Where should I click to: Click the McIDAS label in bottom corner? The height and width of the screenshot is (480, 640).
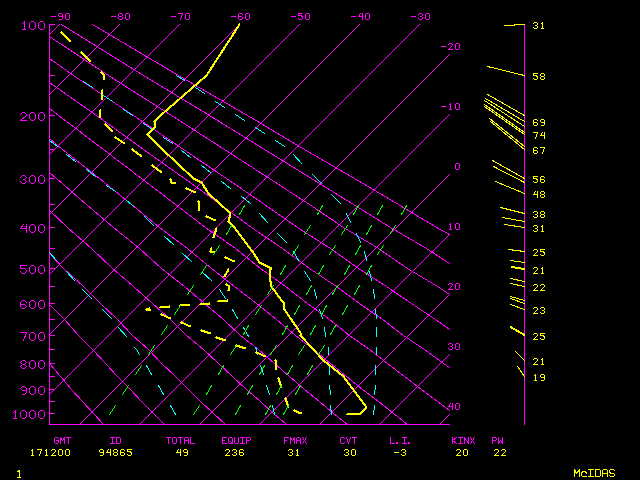pyautogui.click(x=593, y=472)
